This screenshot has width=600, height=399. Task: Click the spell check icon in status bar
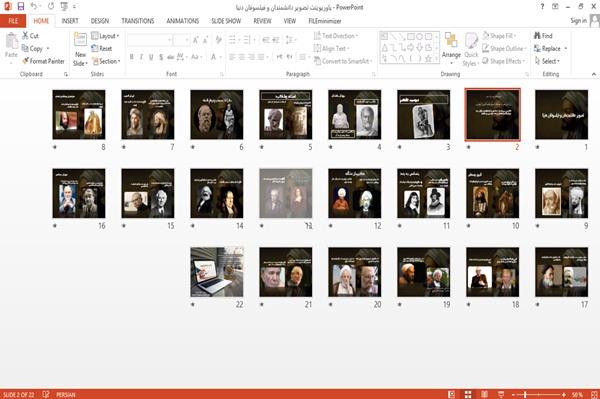(x=46, y=394)
